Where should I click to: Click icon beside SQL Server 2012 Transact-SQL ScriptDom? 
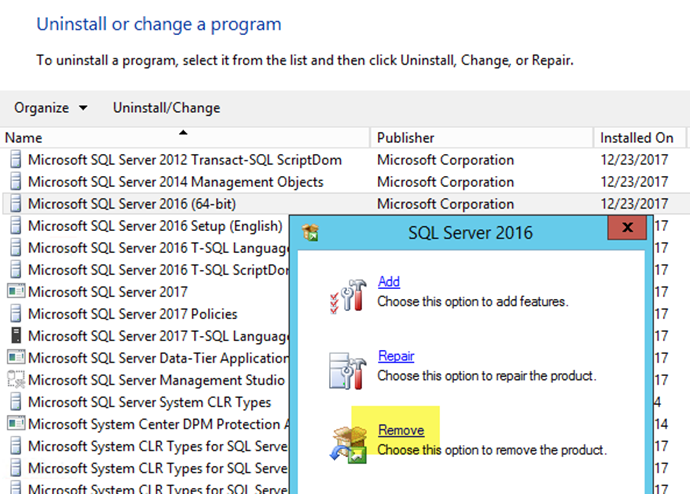click(x=15, y=160)
